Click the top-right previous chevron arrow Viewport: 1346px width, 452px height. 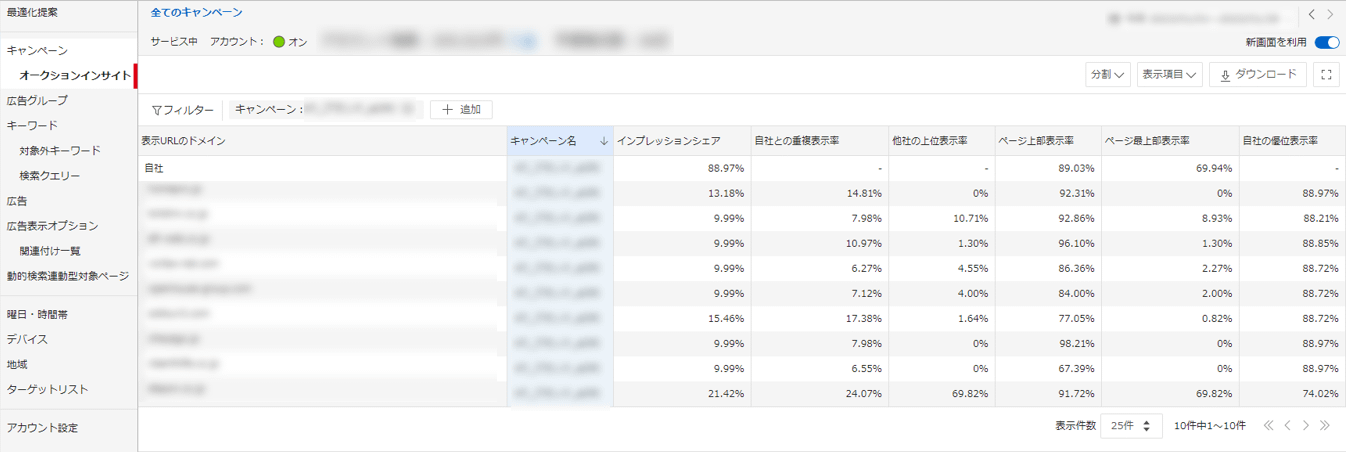1311,15
